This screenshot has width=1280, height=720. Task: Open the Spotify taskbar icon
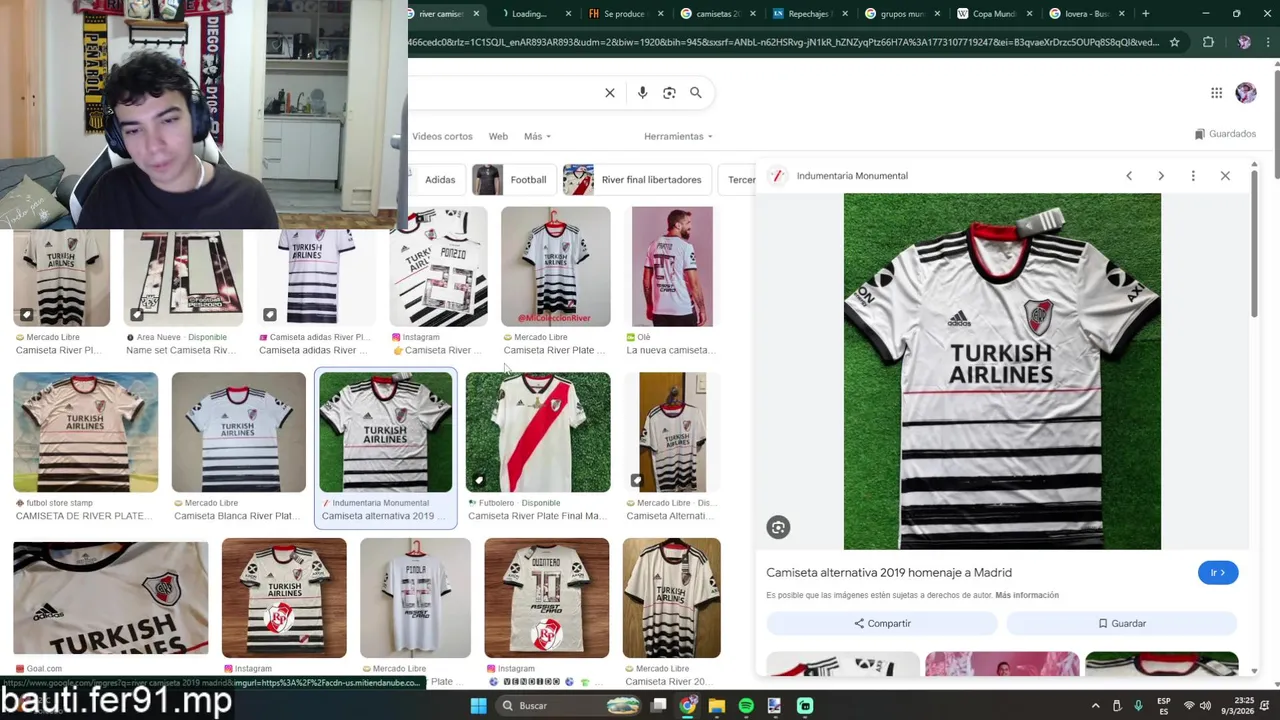coord(746,706)
